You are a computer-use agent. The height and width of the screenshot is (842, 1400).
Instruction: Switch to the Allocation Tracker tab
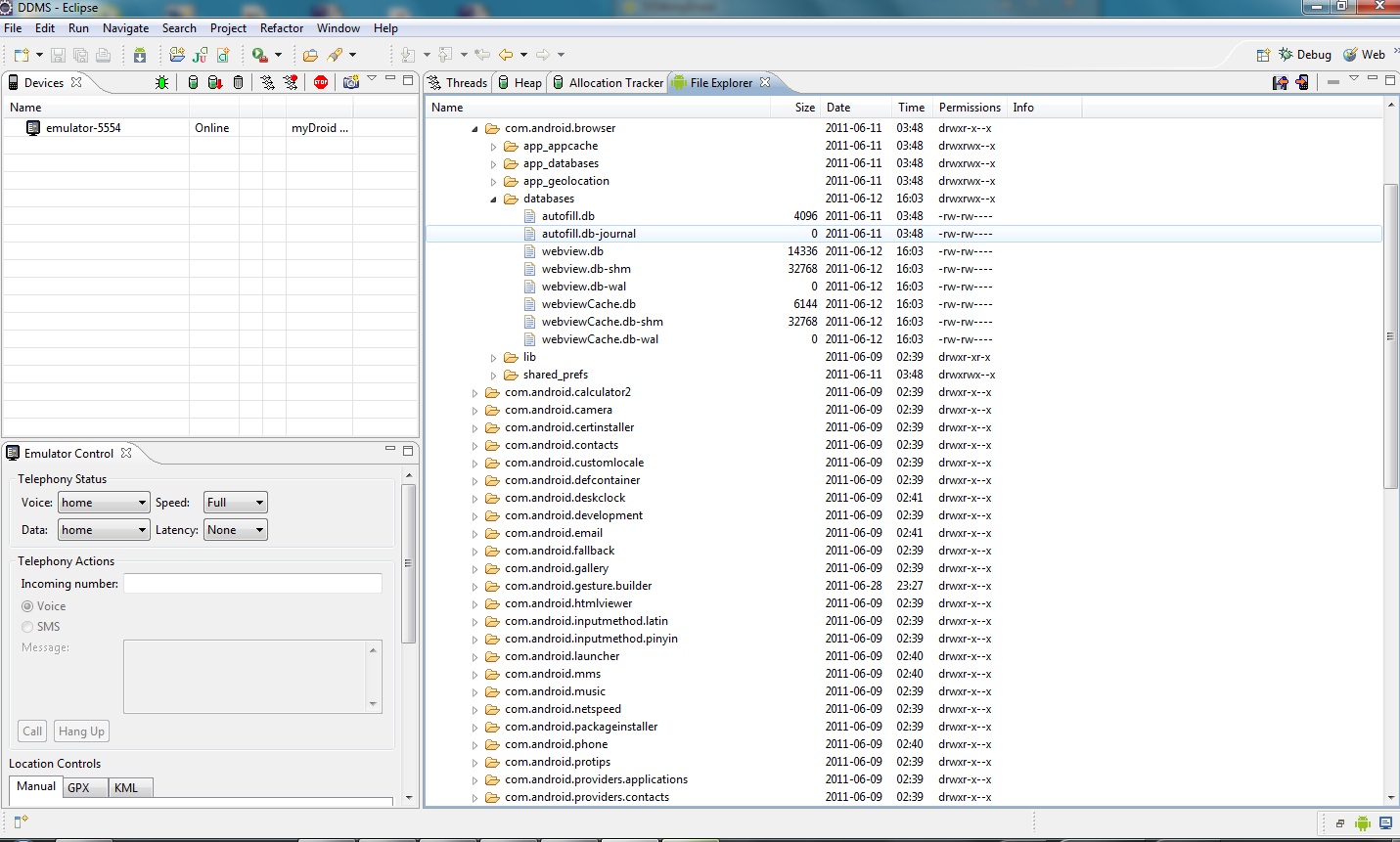pos(608,83)
